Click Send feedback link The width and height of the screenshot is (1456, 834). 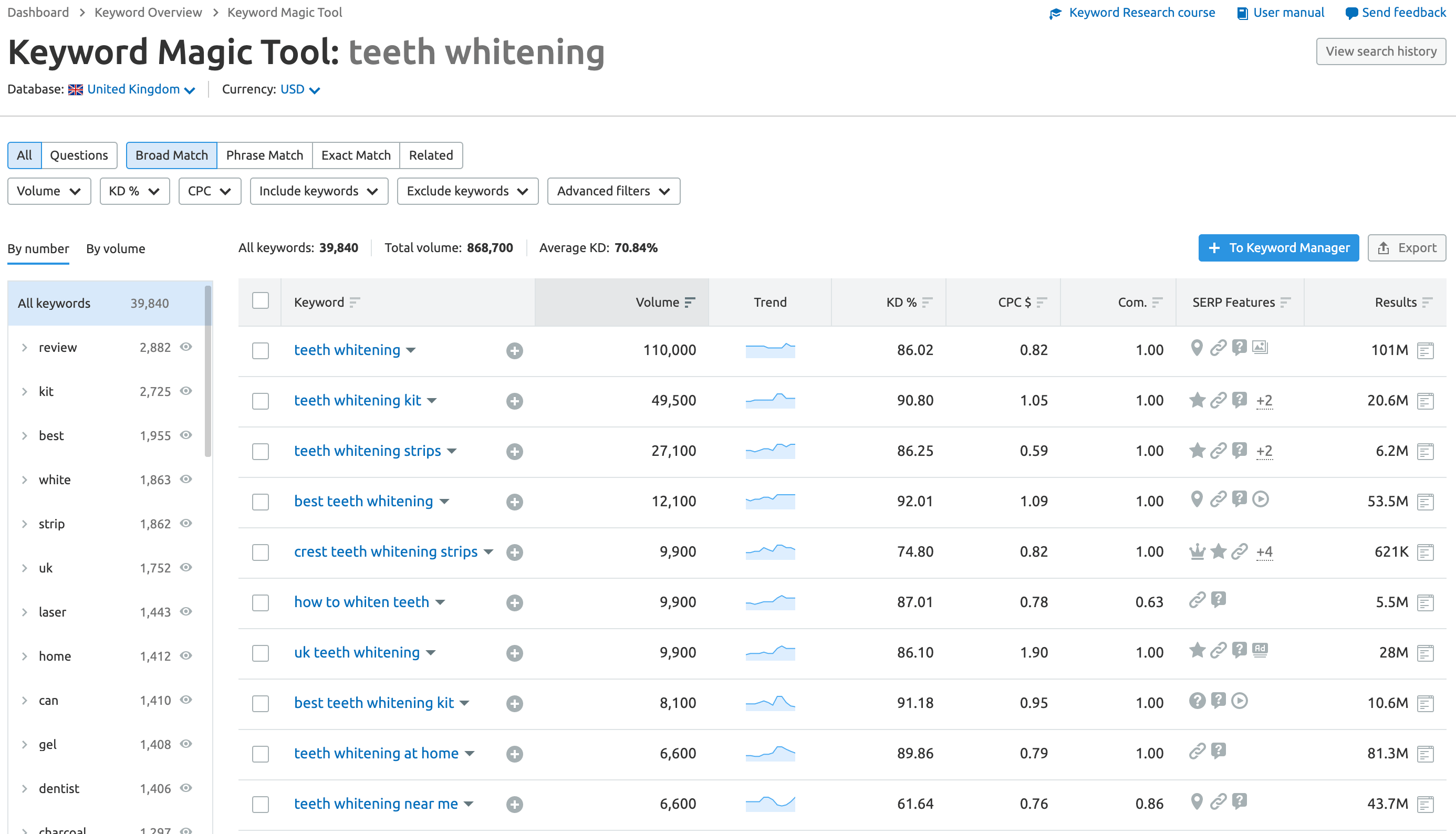tap(1395, 12)
